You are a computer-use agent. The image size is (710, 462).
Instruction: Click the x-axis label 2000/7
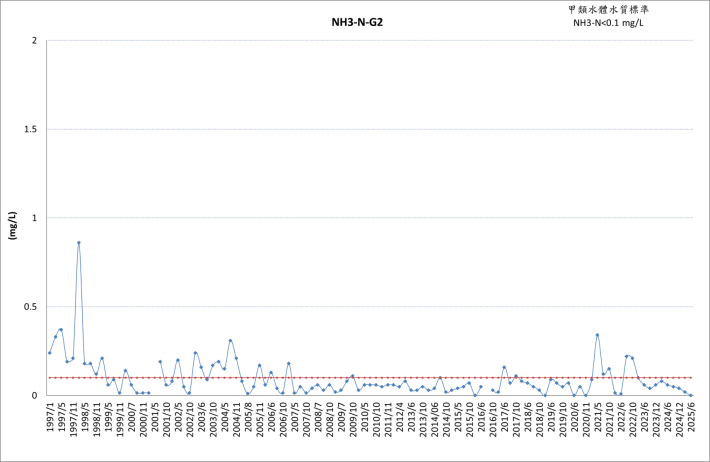pyautogui.click(x=132, y=418)
